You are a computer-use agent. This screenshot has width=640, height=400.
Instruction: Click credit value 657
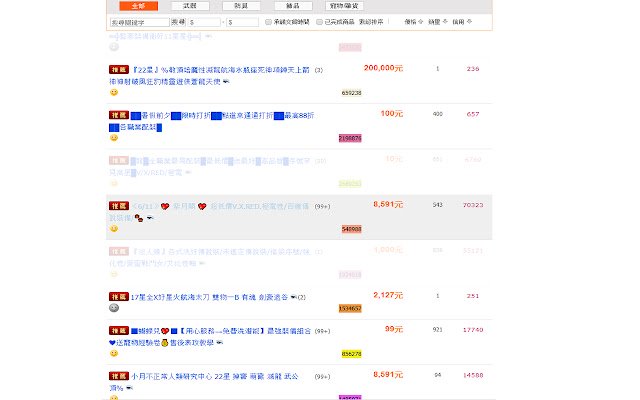click(473, 114)
